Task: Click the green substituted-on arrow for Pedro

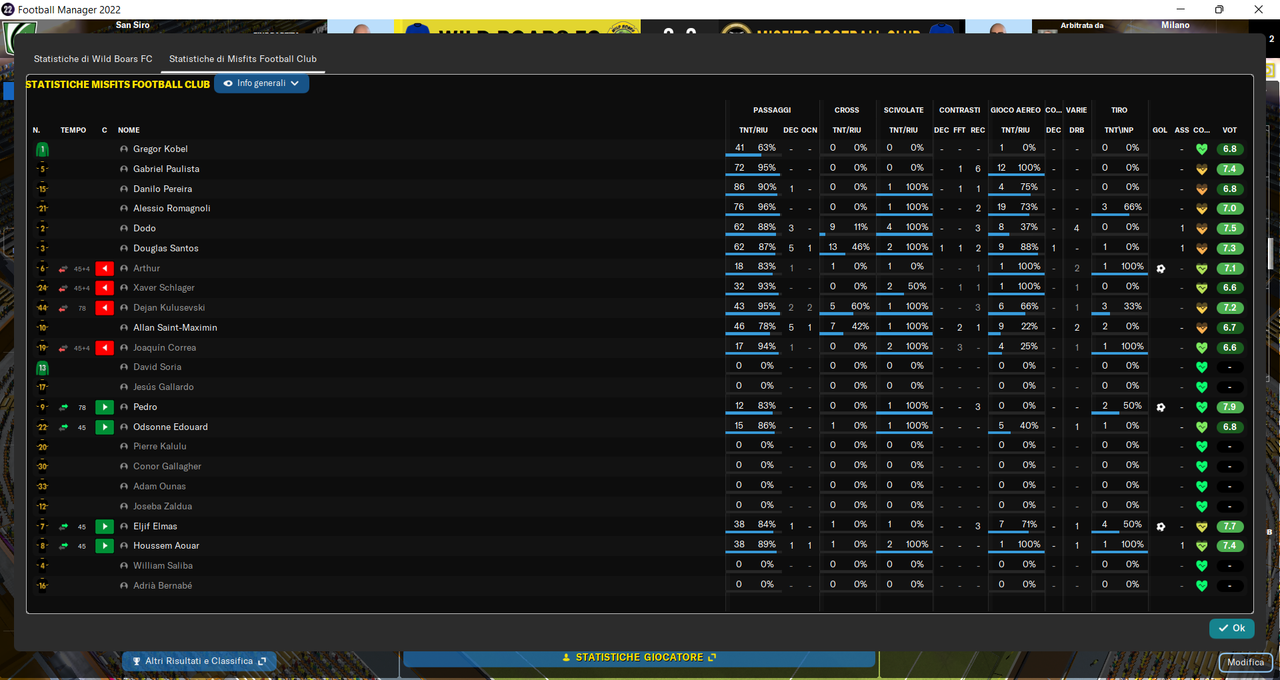Action: [104, 407]
